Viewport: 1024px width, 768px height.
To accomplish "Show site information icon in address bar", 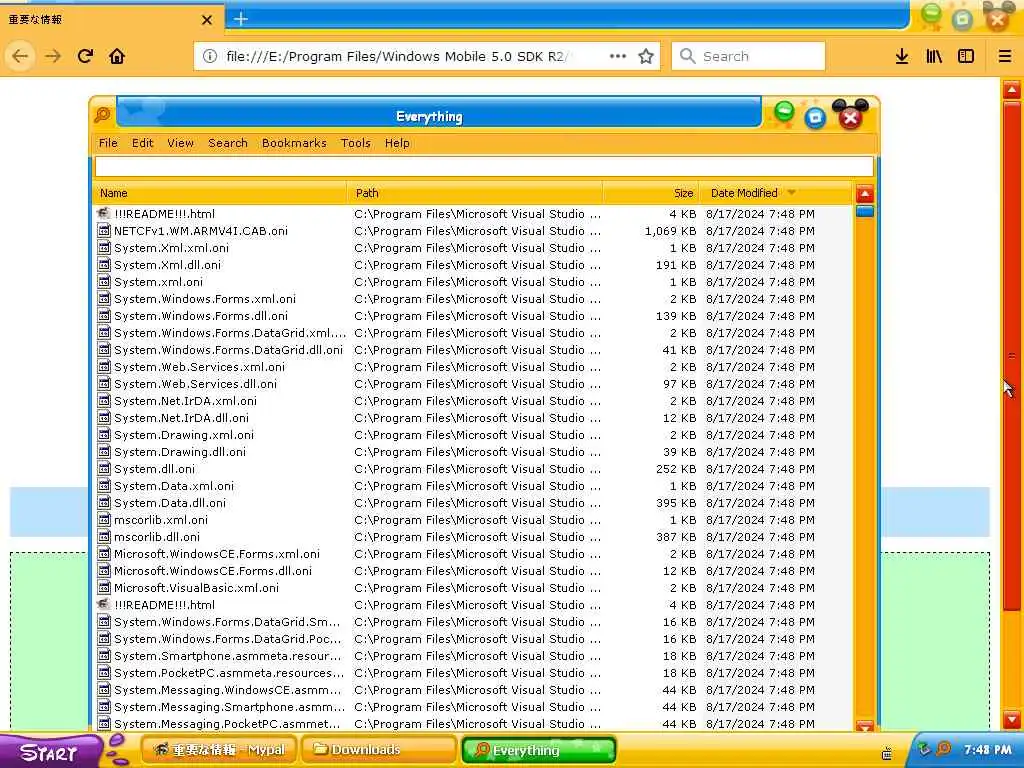I will (x=210, y=56).
